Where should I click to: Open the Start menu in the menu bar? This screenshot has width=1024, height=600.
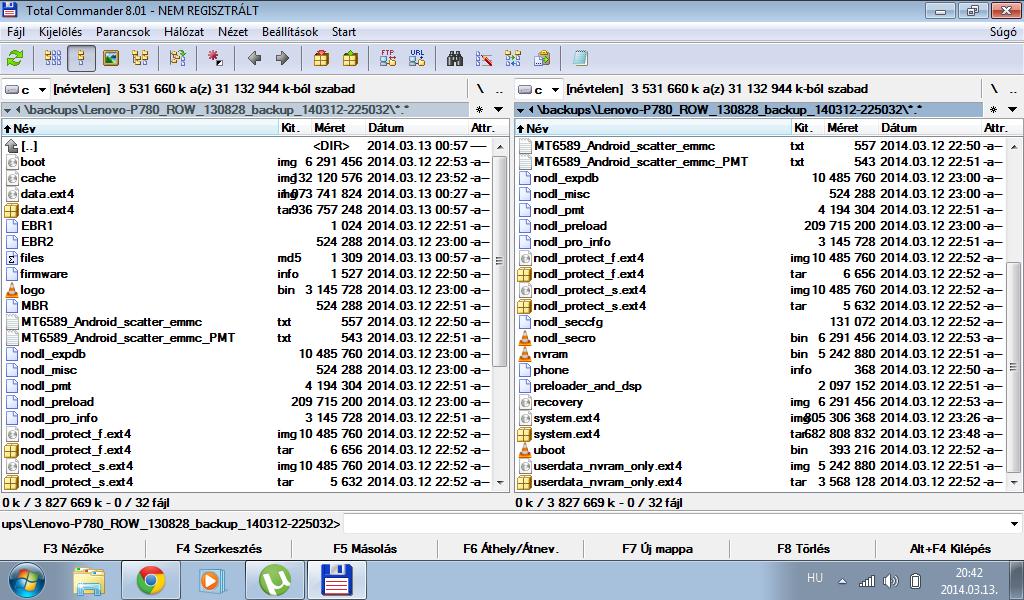click(x=344, y=32)
